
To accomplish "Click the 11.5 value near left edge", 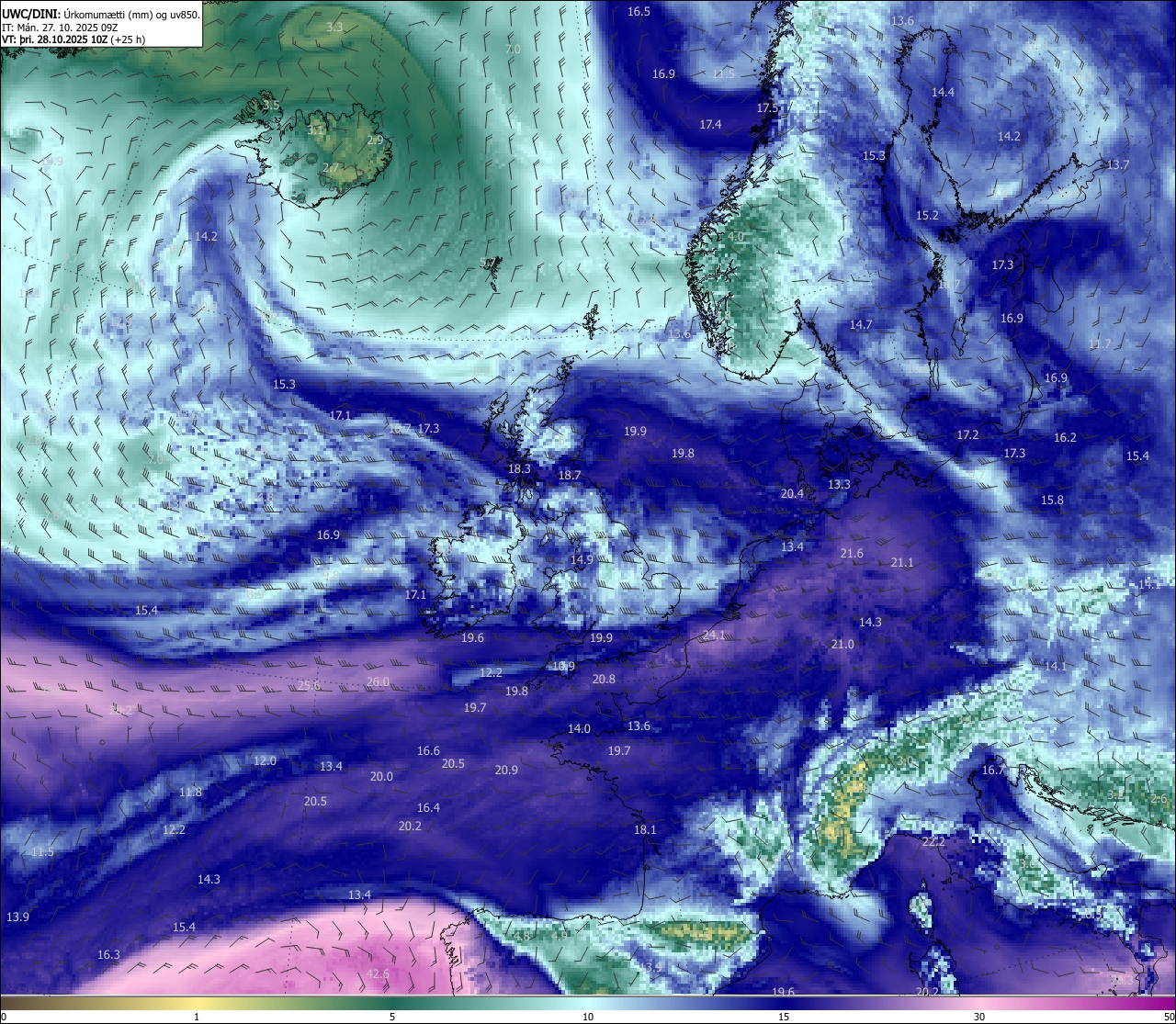I will coord(42,851).
